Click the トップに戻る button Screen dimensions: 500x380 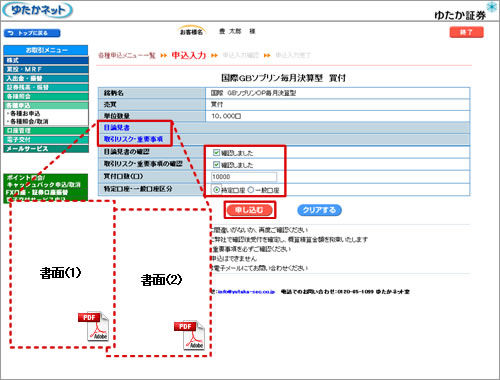tap(32, 33)
